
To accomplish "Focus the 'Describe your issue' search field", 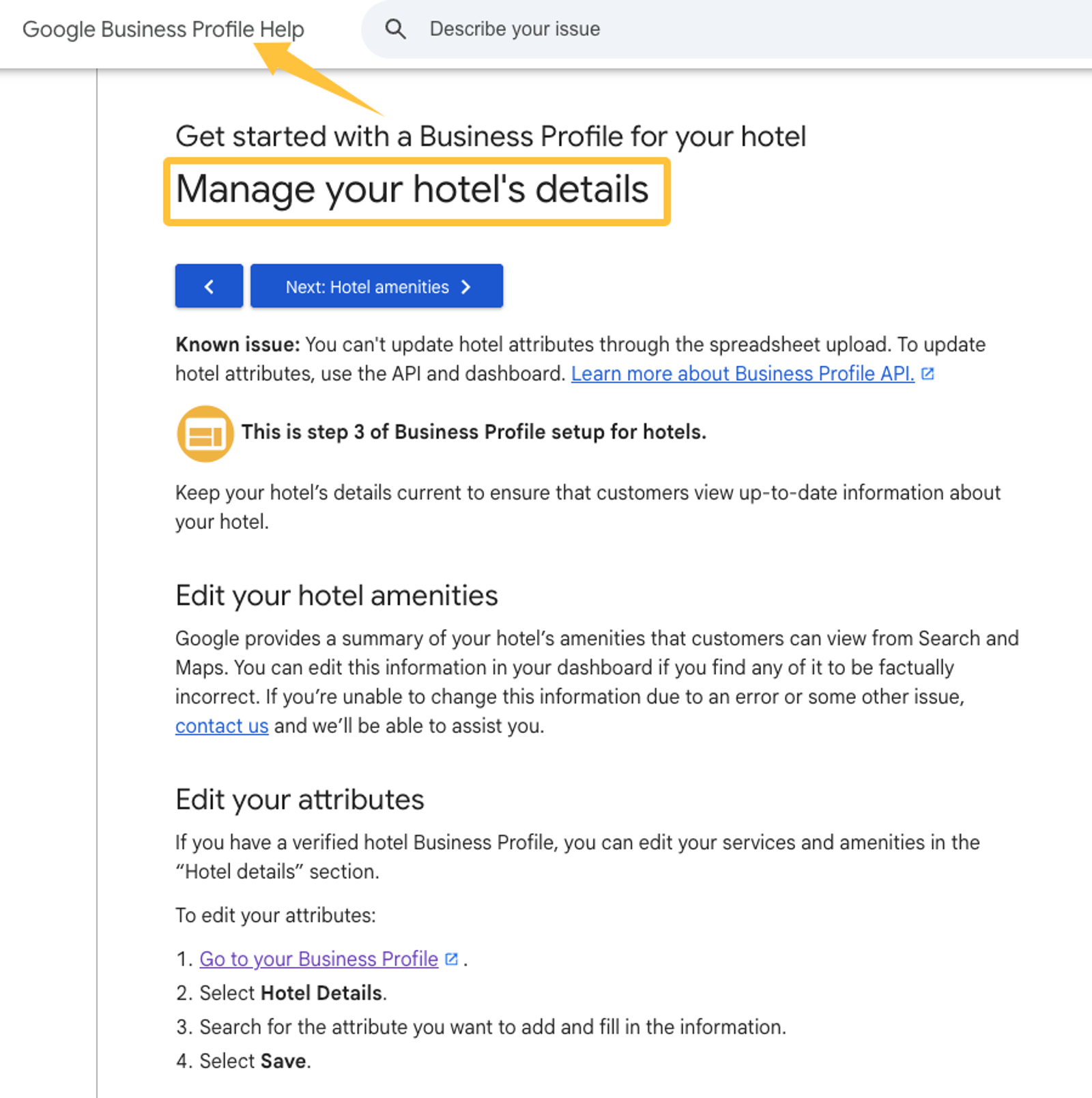I will click(727, 29).
